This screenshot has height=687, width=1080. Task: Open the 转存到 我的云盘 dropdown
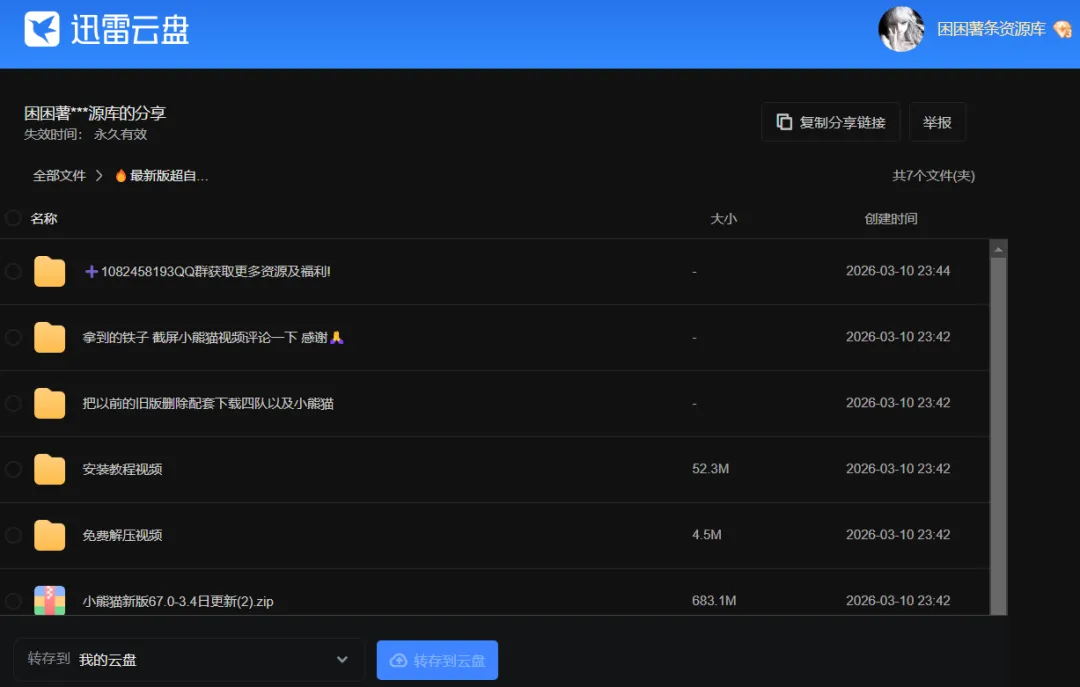pos(188,659)
